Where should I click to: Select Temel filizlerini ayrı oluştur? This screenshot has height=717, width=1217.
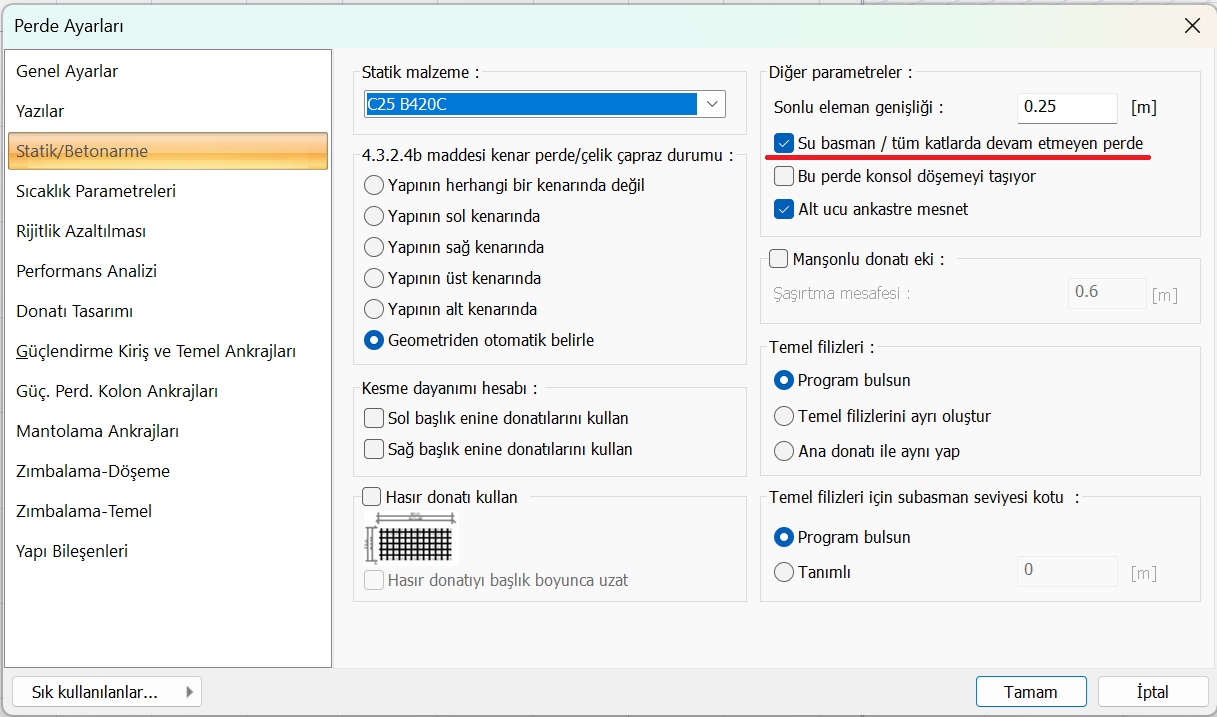tap(785, 416)
